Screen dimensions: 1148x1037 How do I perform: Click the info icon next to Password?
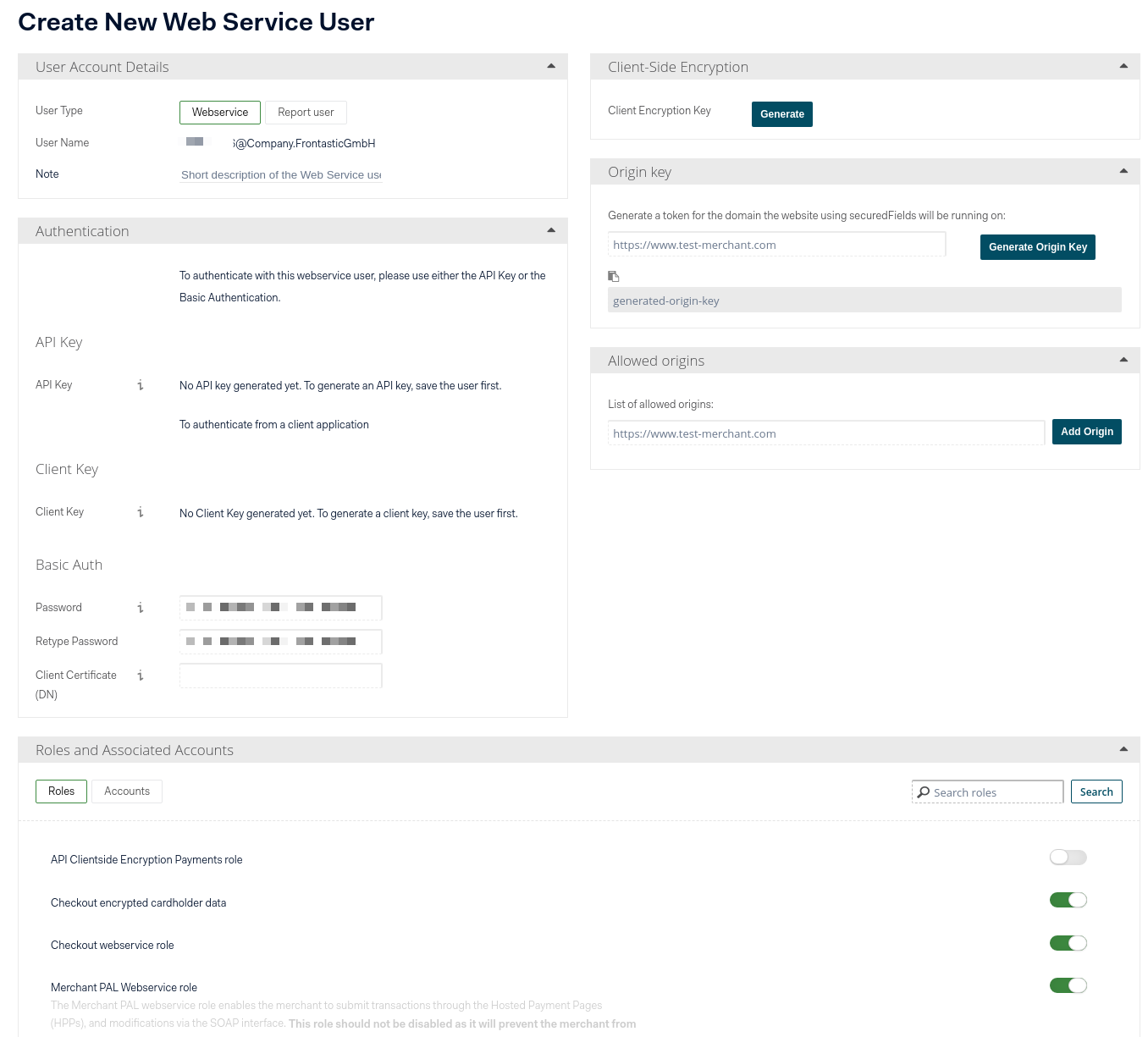[x=141, y=608]
